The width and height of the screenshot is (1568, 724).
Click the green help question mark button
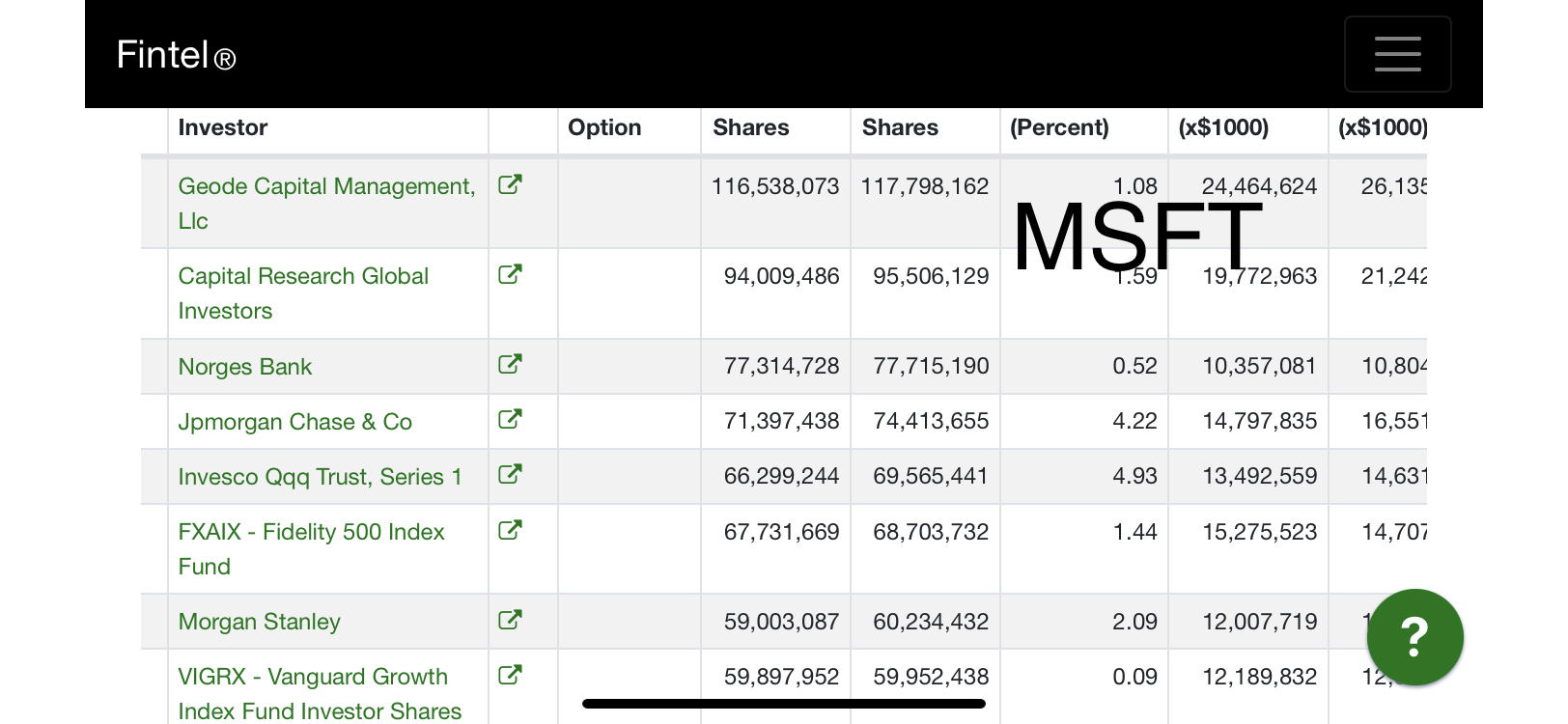pyautogui.click(x=1414, y=637)
